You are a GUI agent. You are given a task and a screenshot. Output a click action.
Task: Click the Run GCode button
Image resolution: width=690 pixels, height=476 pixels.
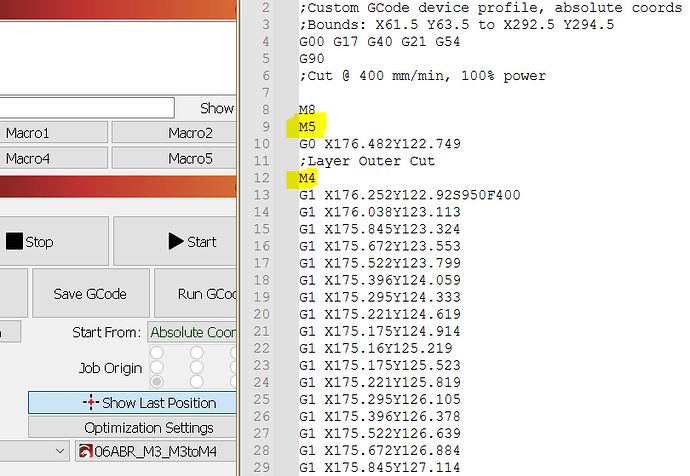196,293
